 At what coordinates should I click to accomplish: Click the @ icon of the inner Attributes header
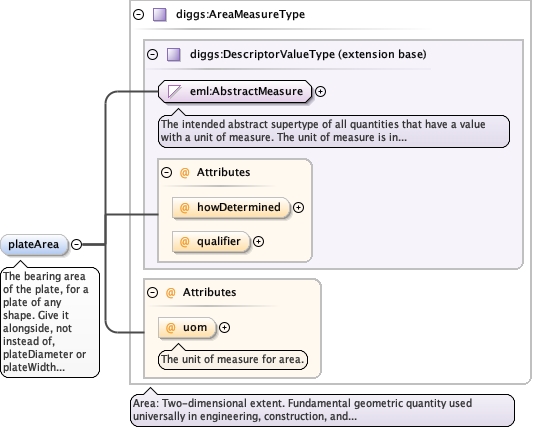[x=184, y=172]
